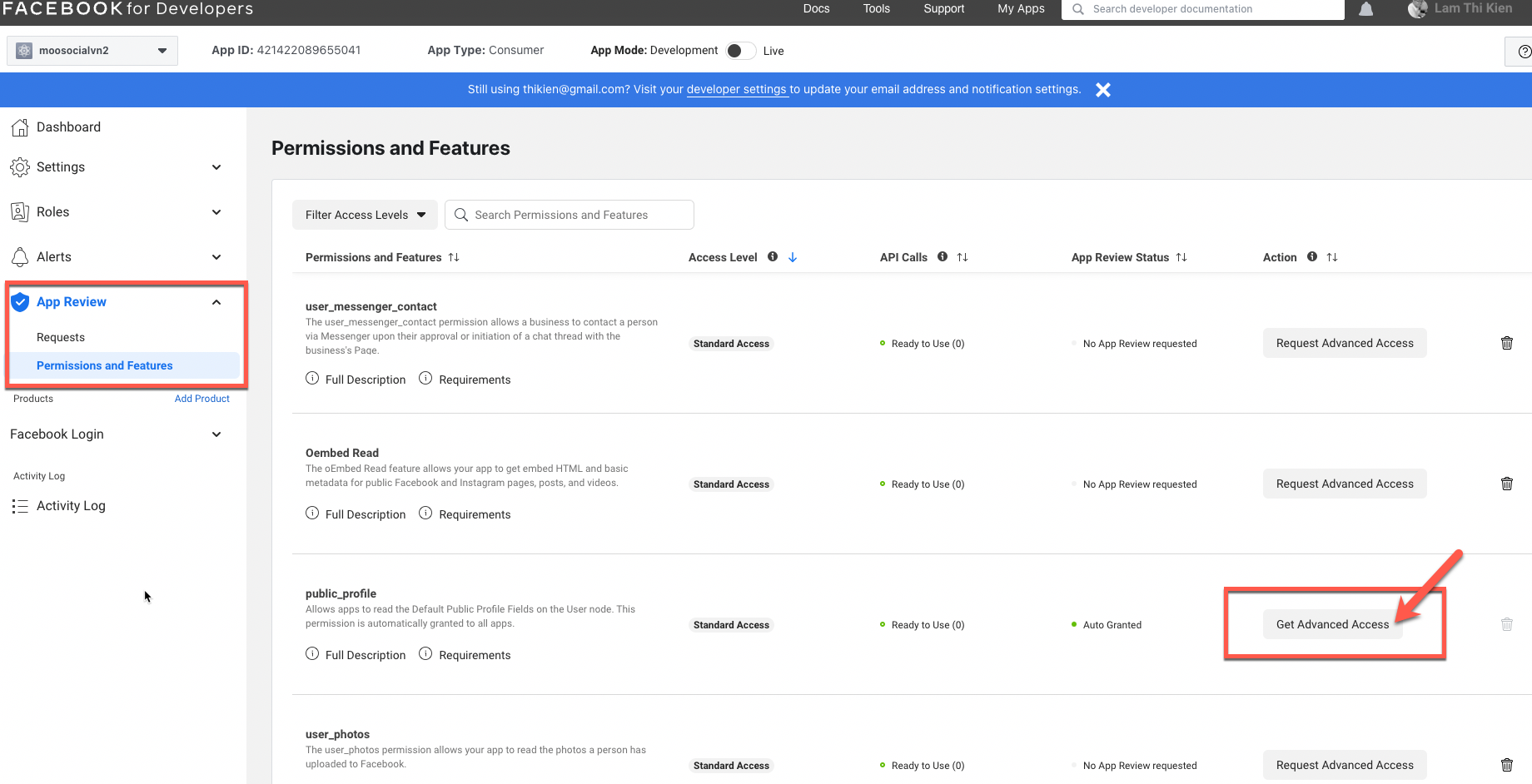Click the moosocialvn2 app icon

tap(24, 51)
